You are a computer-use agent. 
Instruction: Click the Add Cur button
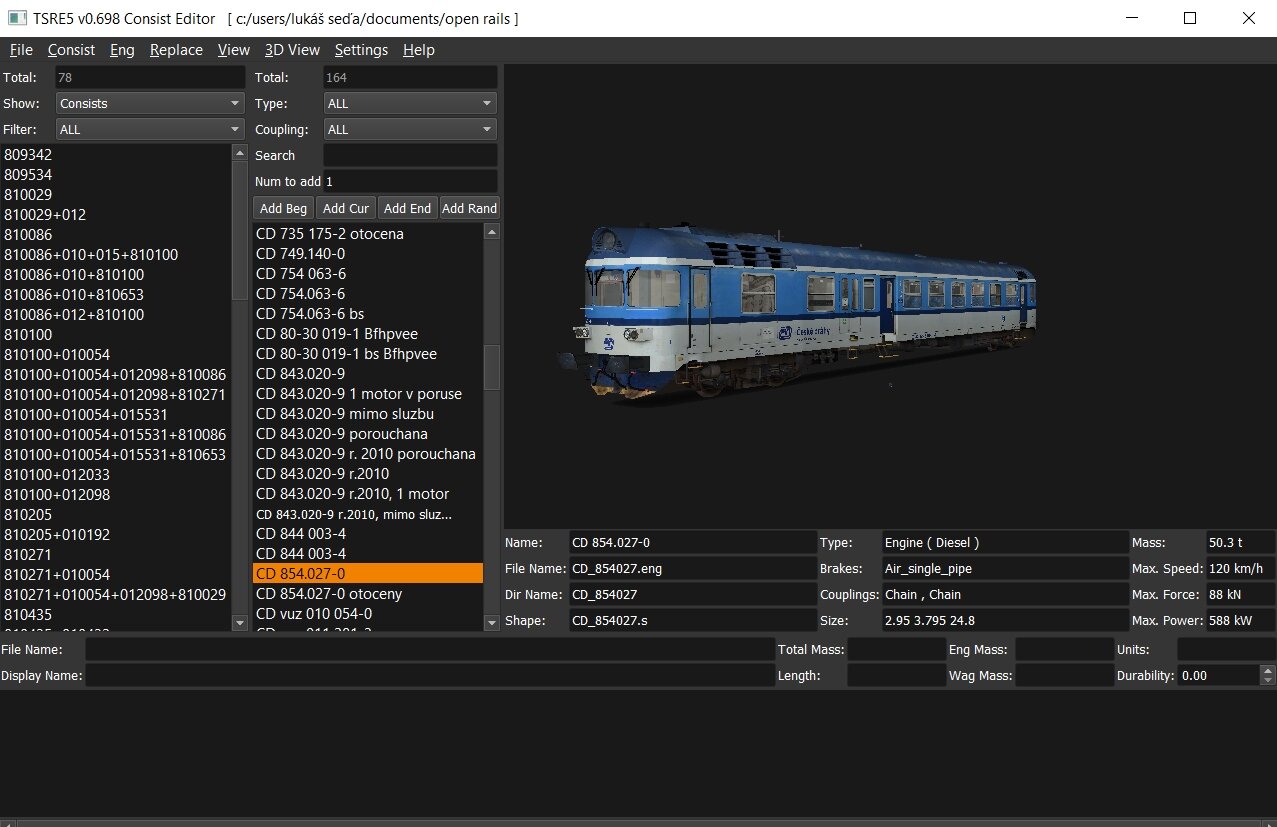pos(346,208)
